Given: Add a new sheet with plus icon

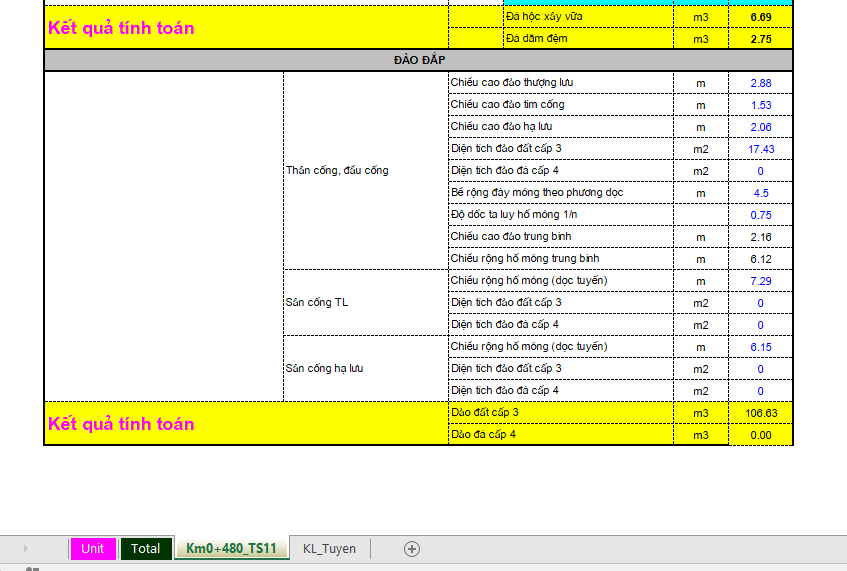Looking at the screenshot, I should 411,549.
